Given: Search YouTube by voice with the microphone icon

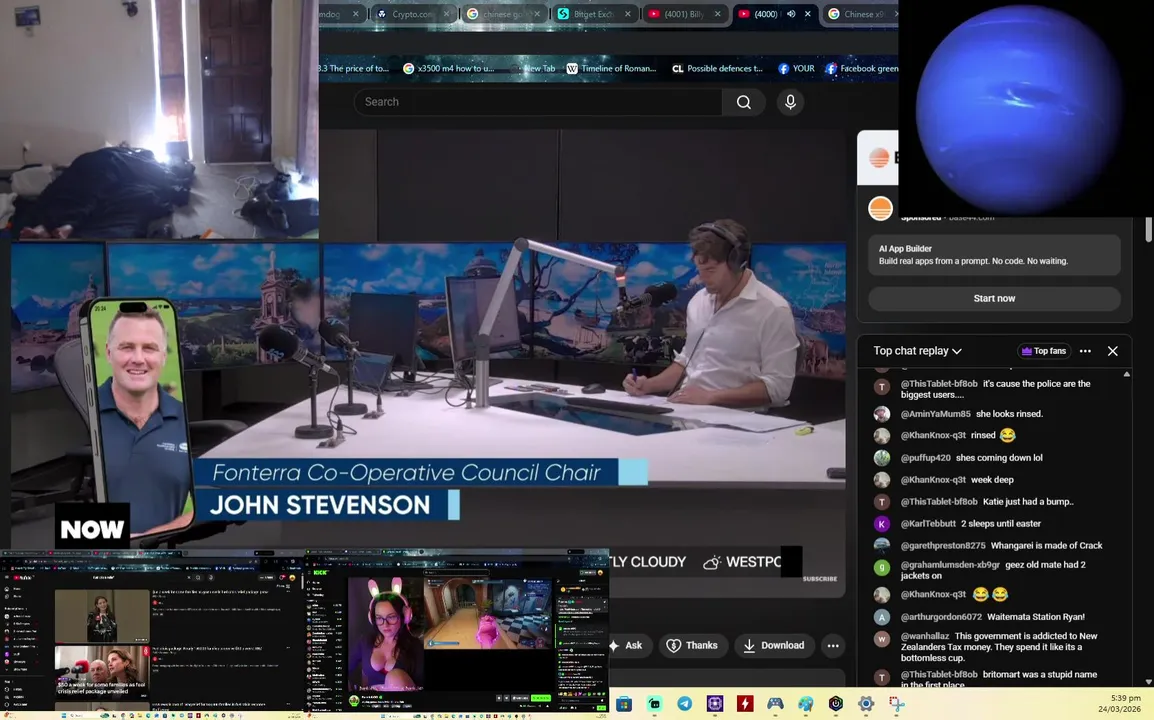Looking at the screenshot, I should coord(790,102).
